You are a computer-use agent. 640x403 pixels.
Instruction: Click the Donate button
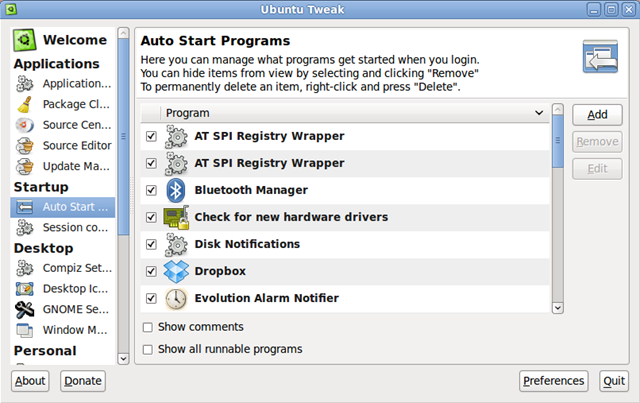pyautogui.click(x=83, y=381)
